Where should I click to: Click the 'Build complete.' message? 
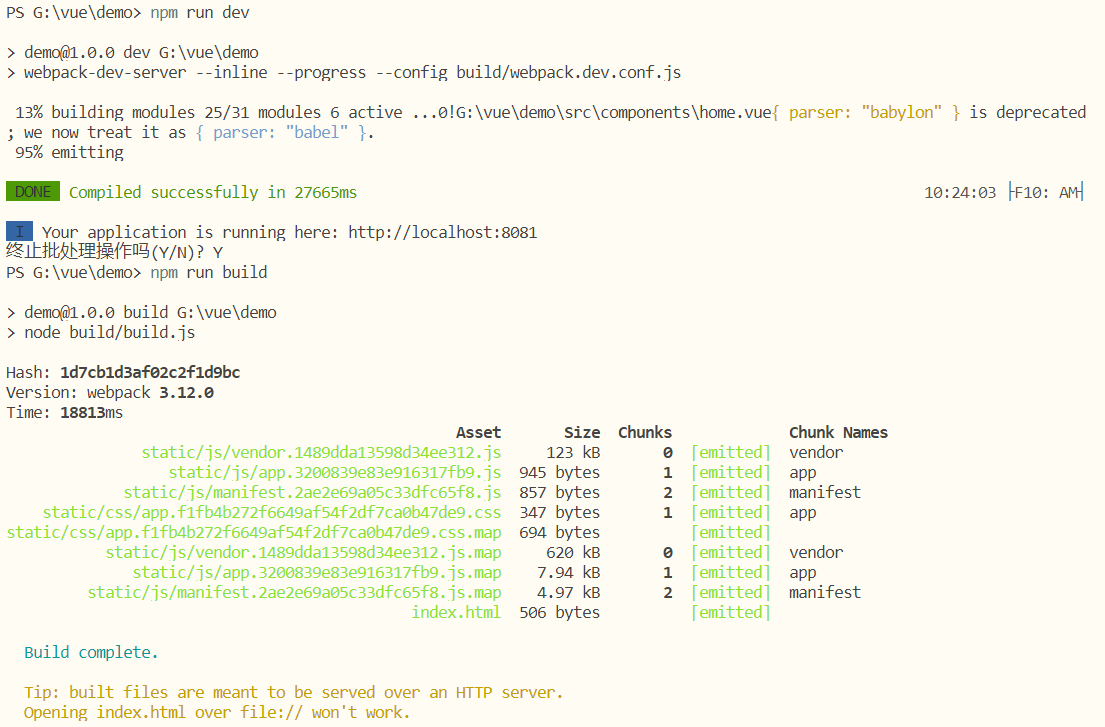coord(92,653)
